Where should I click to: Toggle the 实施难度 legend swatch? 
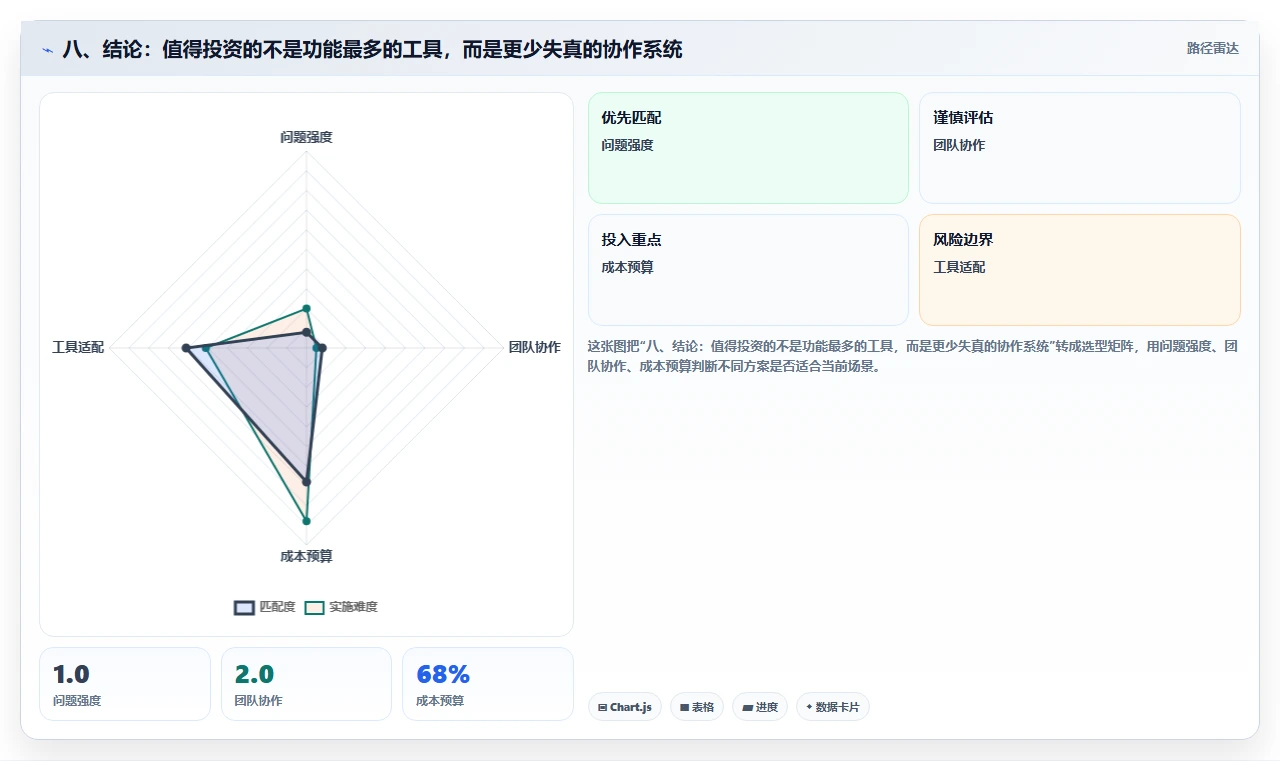coord(315,607)
